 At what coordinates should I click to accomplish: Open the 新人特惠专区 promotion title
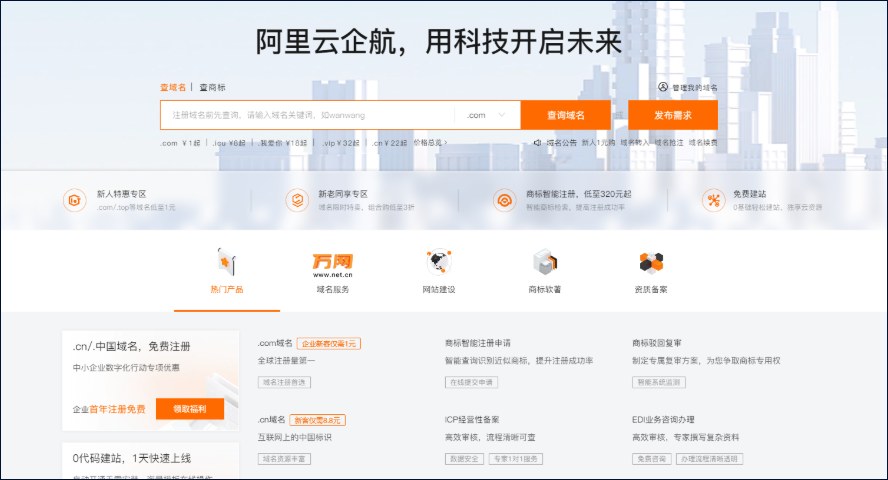(x=121, y=194)
